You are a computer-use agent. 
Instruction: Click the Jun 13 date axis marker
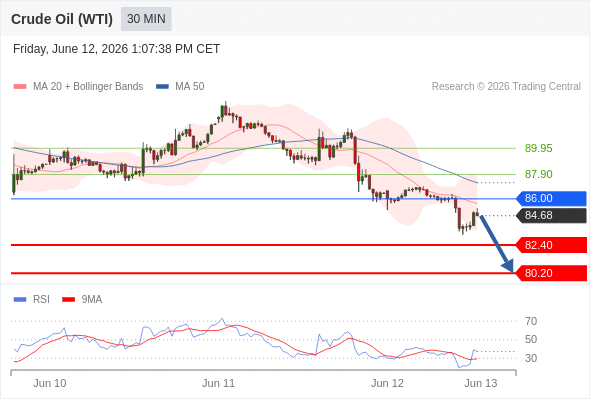pos(481,383)
